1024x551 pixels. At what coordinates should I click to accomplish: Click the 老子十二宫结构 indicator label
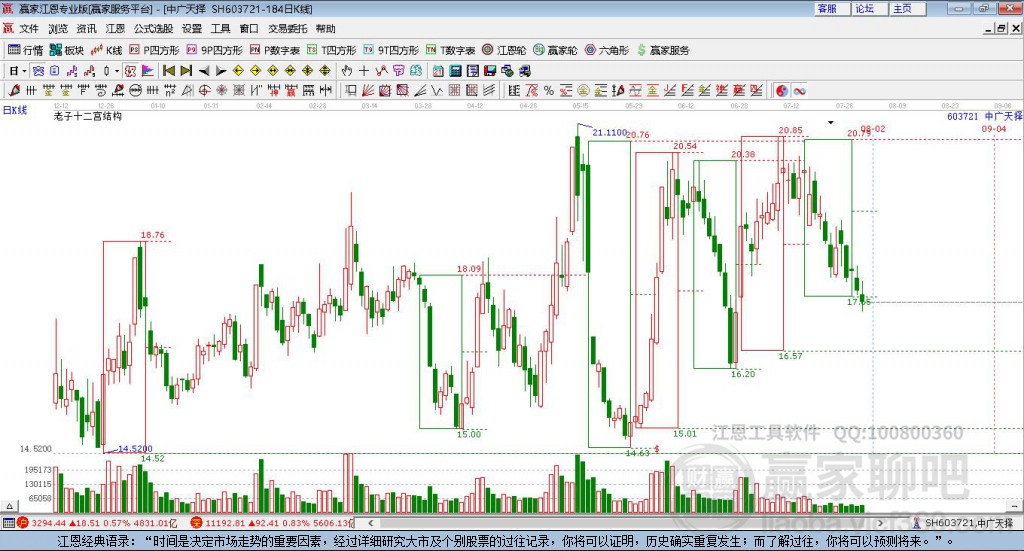coord(88,116)
